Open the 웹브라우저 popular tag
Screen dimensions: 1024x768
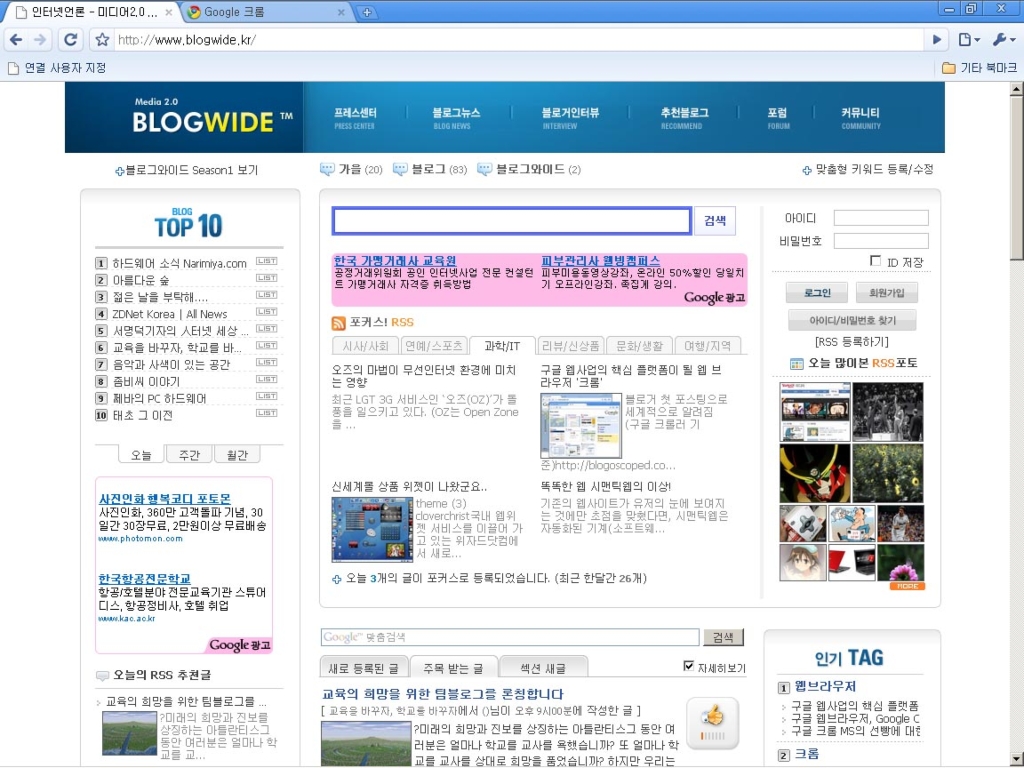point(825,686)
